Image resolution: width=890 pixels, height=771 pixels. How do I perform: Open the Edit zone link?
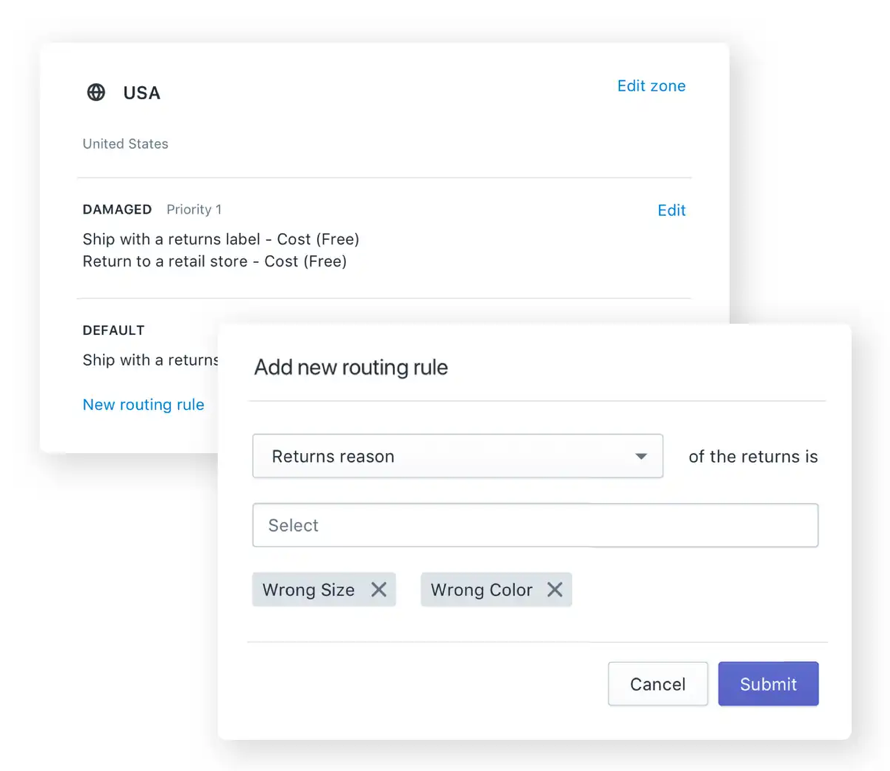click(x=651, y=86)
